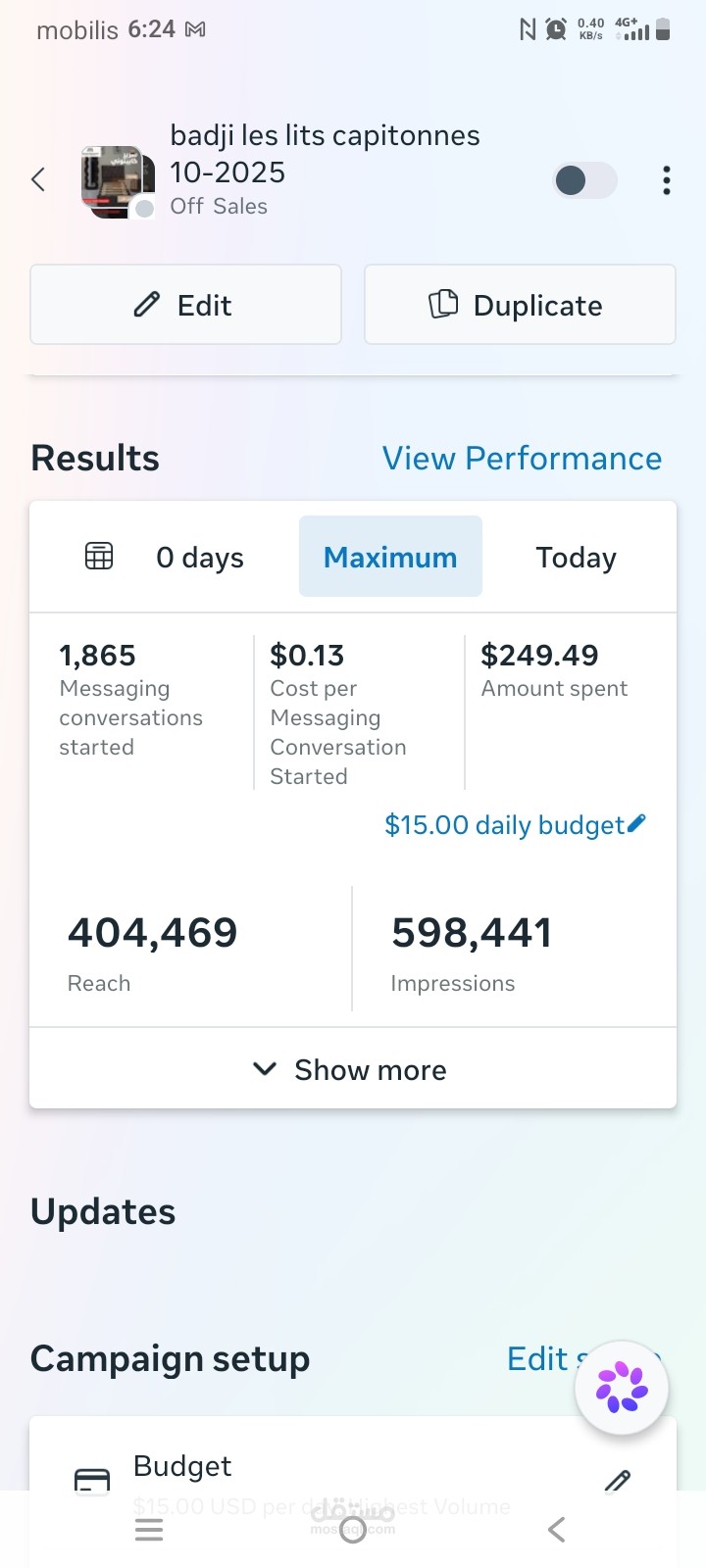Tap the Duplicate button

point(520,305)
